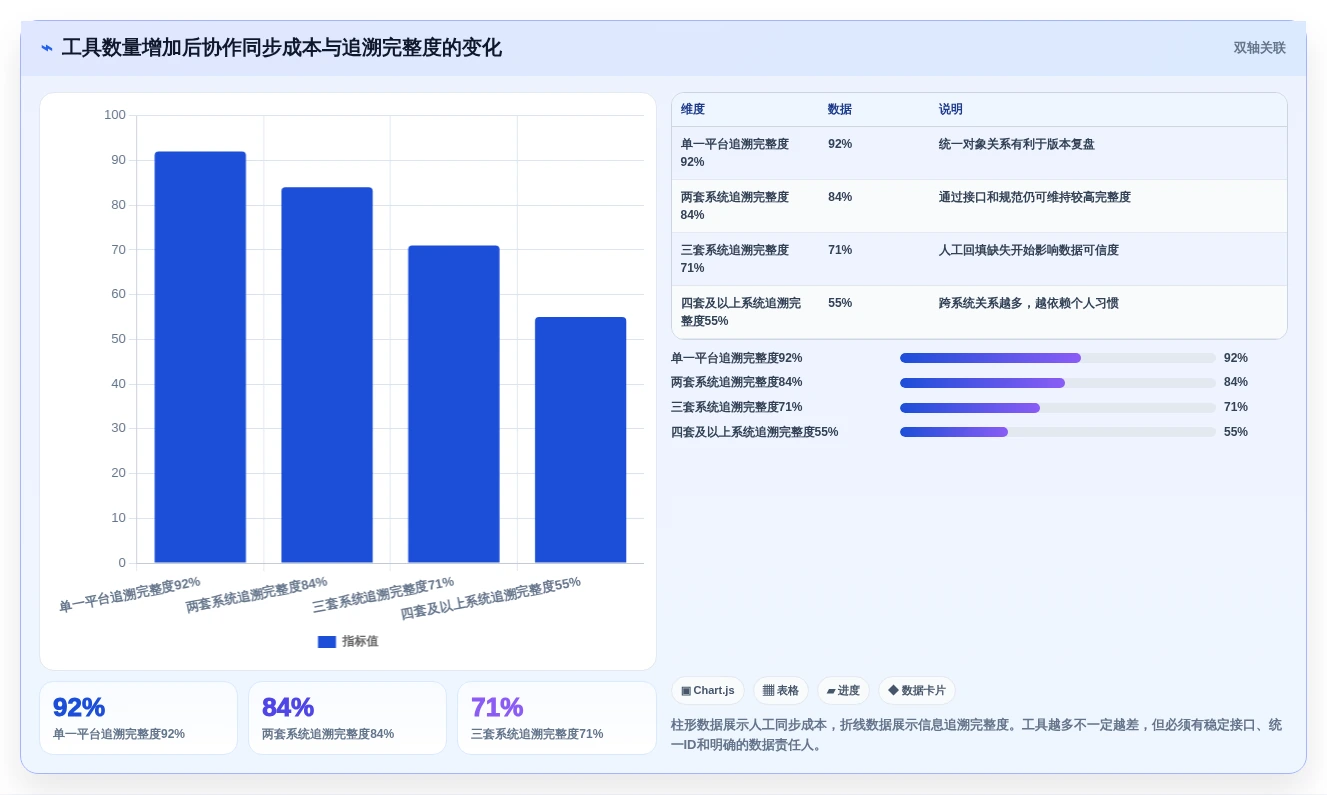Click the 55 bar for 四套及以上系统
Image resolution: width=1327 pixels, height=795 pixels.
tap(580, 440)
